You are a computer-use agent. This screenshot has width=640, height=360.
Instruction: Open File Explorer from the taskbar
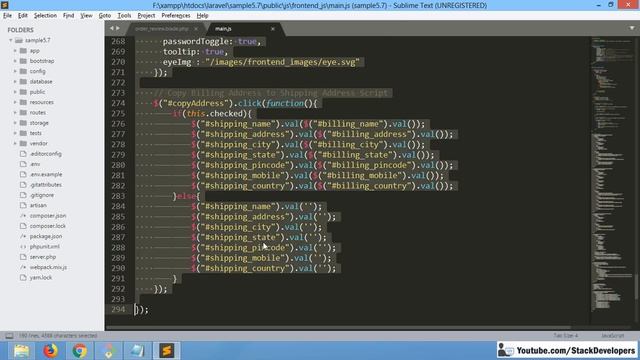[x=21, y=350]
